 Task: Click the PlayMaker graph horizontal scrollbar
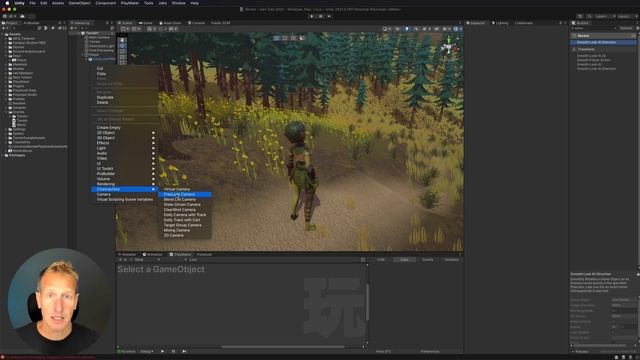pos(282,347)
